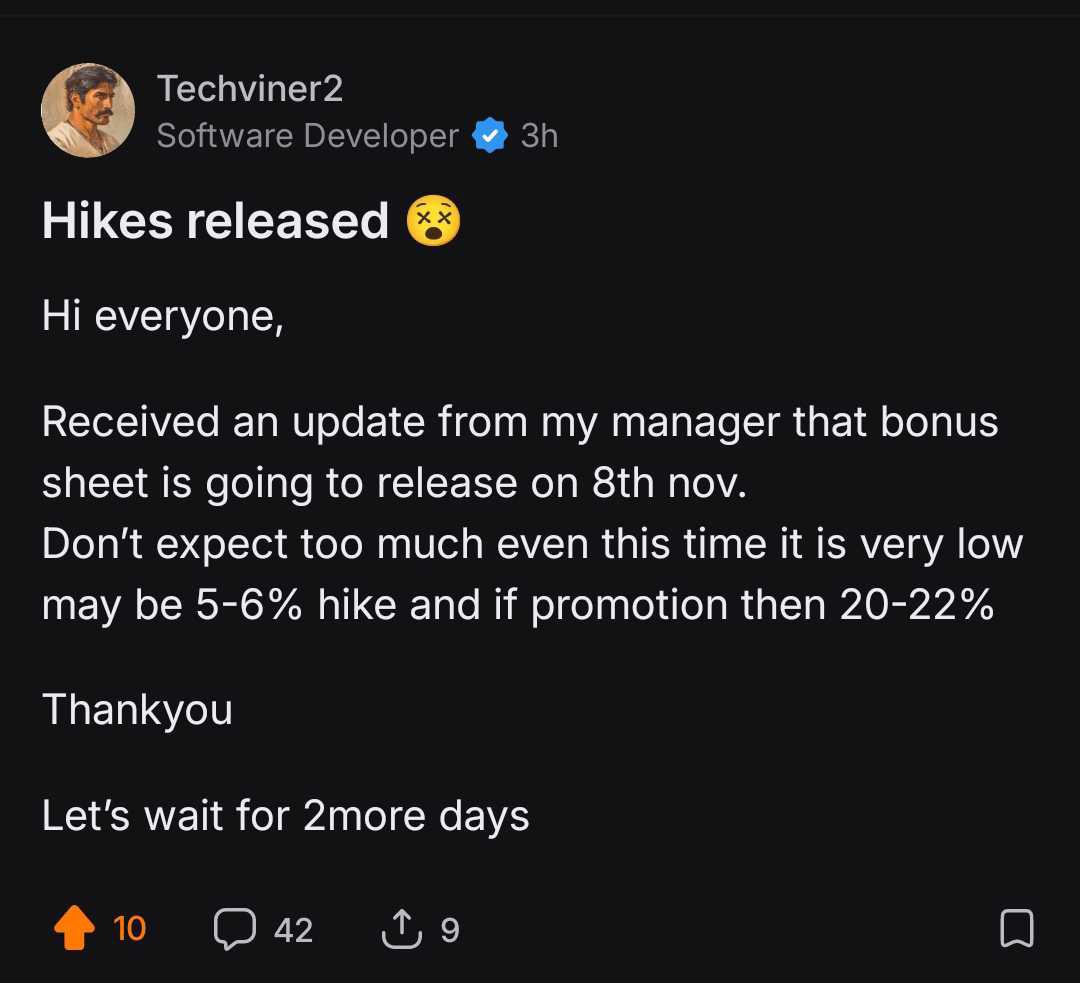Open the "Hikes released" post title
The image size is (1080, 983).
click(x=215, y=221)
